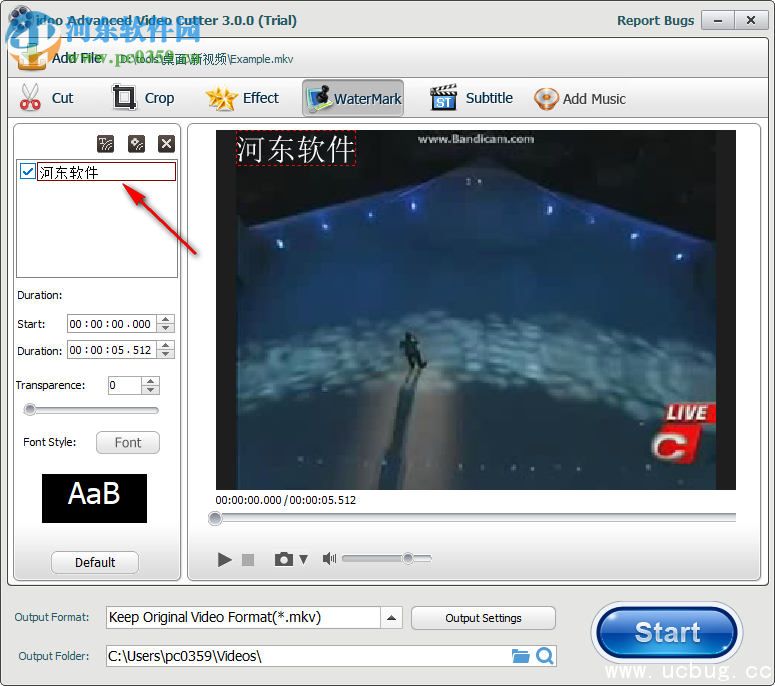
Task: Open output folder with magnifier icon
Action: click(x=545, y=656)
